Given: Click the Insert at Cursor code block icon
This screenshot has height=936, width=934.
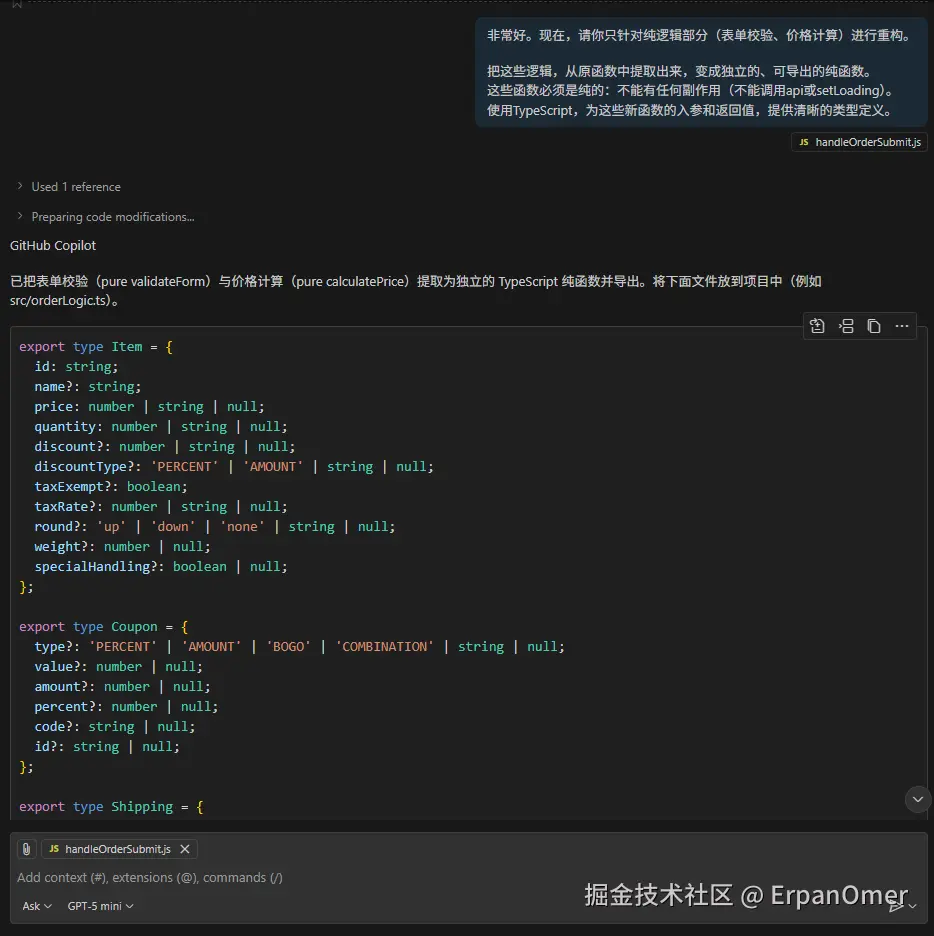Looking at the screenshot, I should 846,326.
